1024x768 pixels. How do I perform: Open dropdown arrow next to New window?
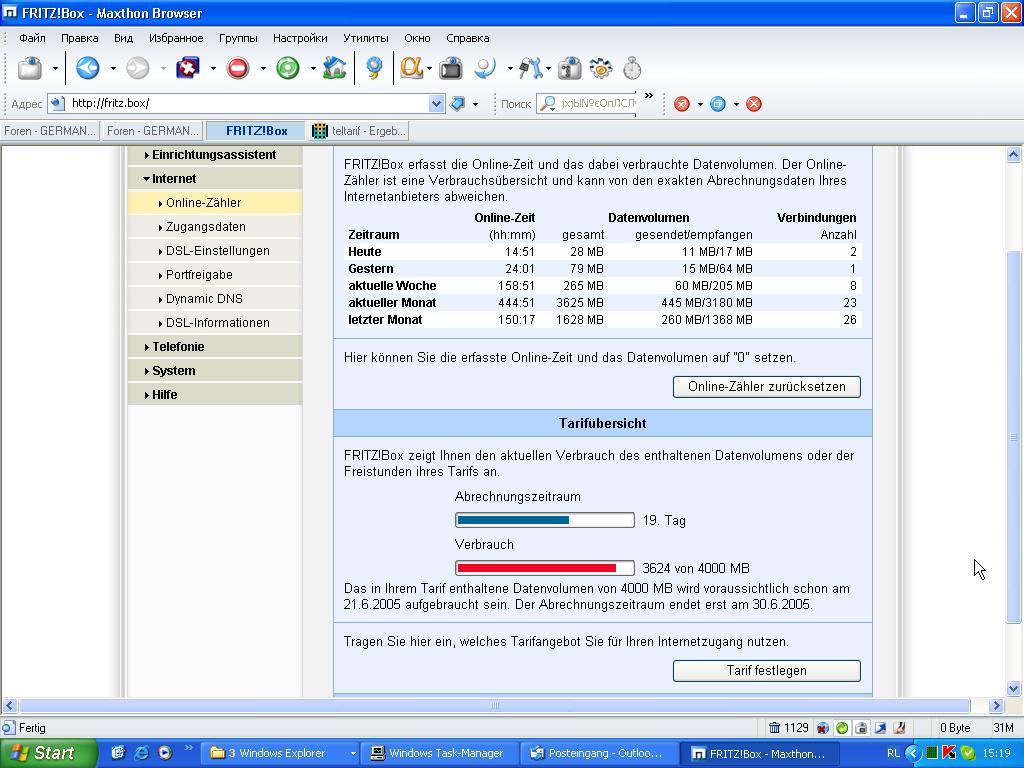(56, 68)
